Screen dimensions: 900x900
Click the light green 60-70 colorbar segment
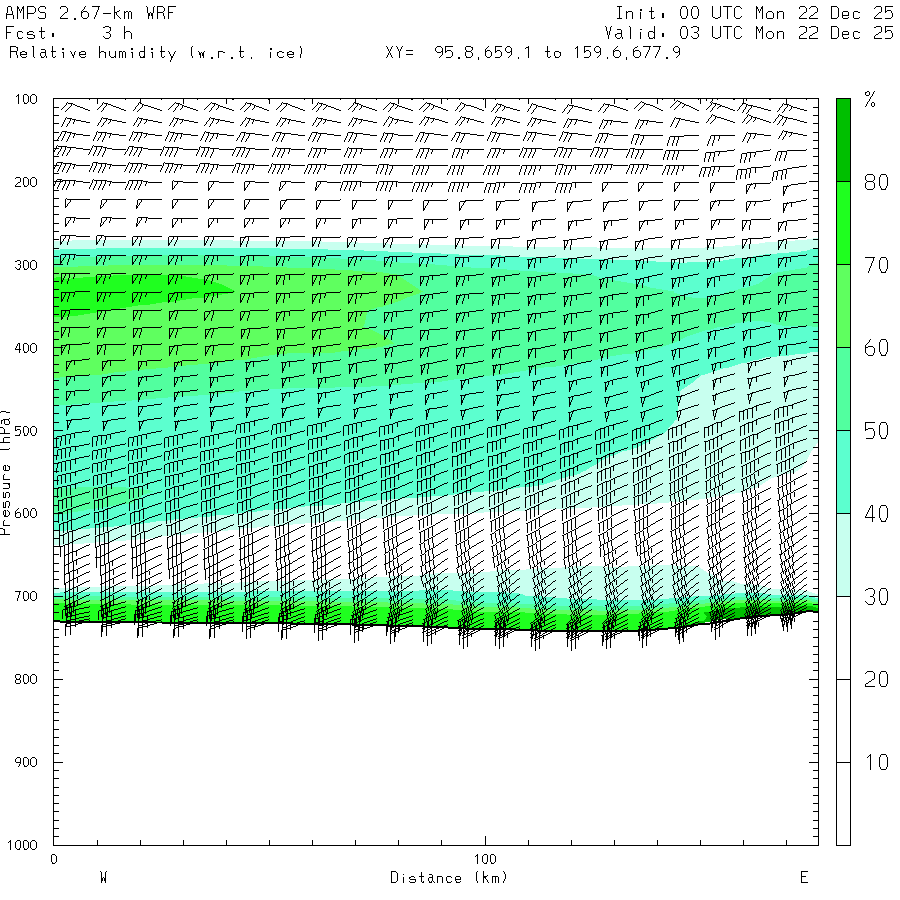(843, 306)
